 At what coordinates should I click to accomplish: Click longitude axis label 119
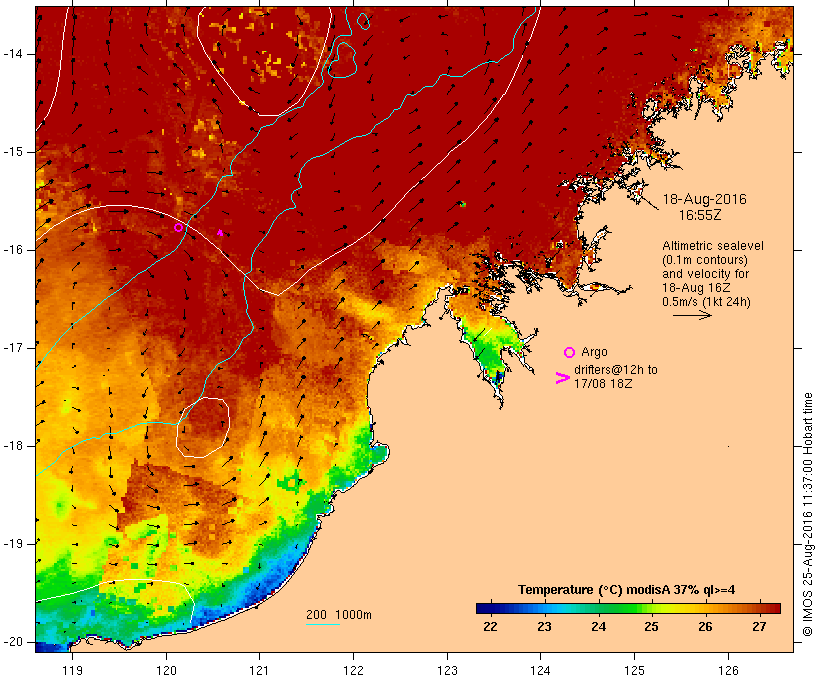tap(72, 671)
